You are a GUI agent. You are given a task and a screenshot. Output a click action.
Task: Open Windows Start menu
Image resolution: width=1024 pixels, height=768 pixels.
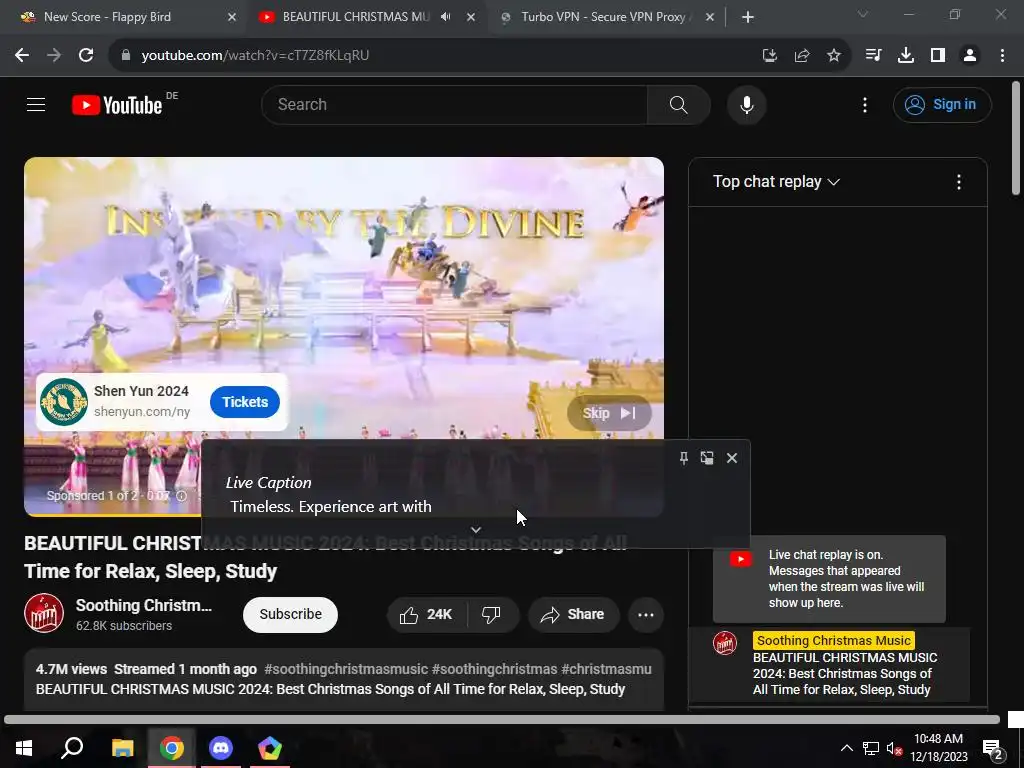pos(24,748)
